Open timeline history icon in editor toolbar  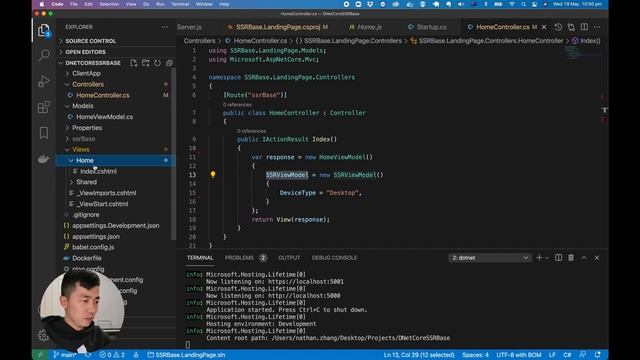coord(558,27)
